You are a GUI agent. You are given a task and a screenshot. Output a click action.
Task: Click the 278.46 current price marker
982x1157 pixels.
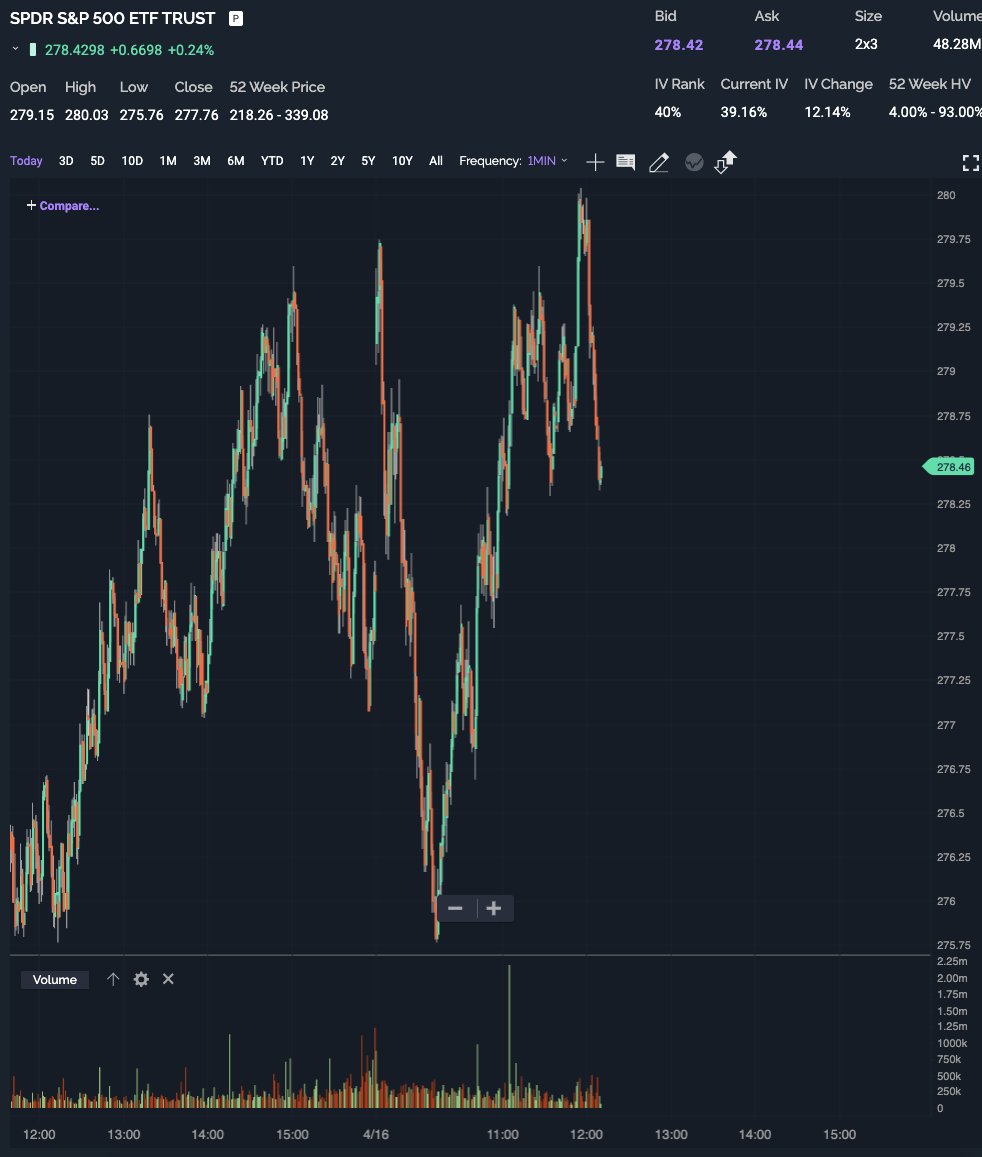pos(949,466)
